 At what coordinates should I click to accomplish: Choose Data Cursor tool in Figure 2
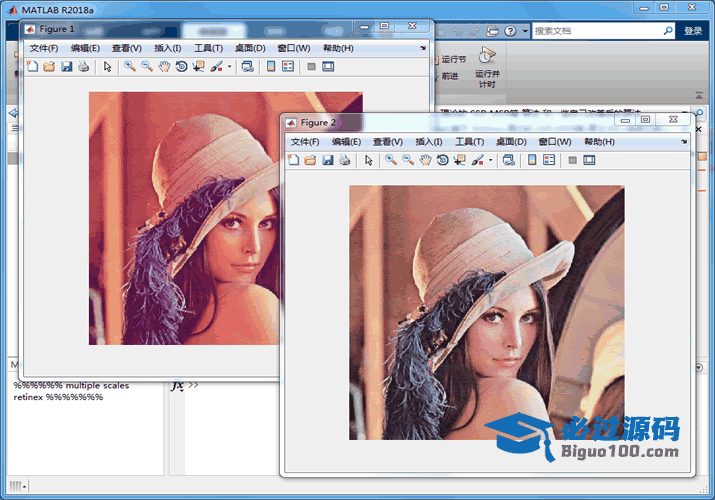click(x=460, y=160)
